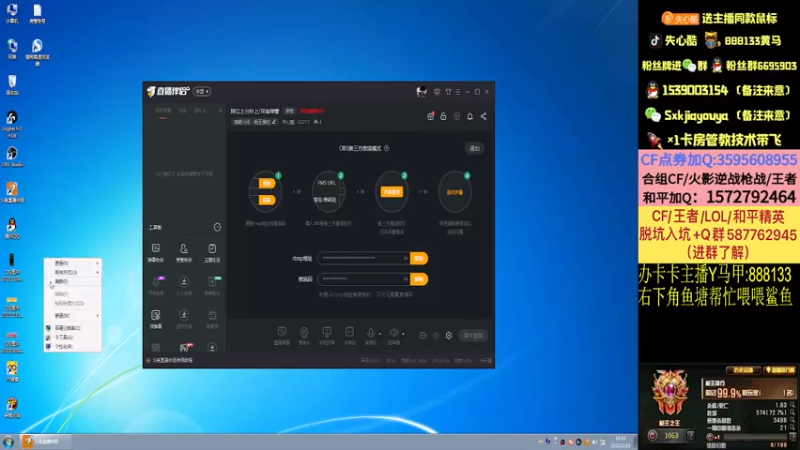
Task: Click the start live button at bottom right
Action: 473,336
